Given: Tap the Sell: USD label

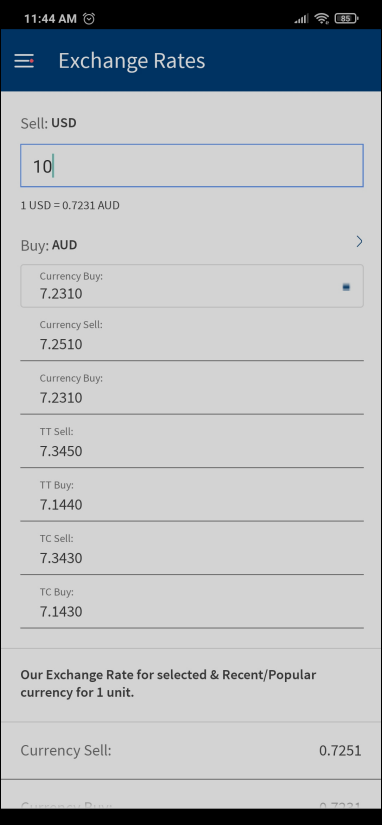Looking at the screenshot, I should click(x=48, y=123).
